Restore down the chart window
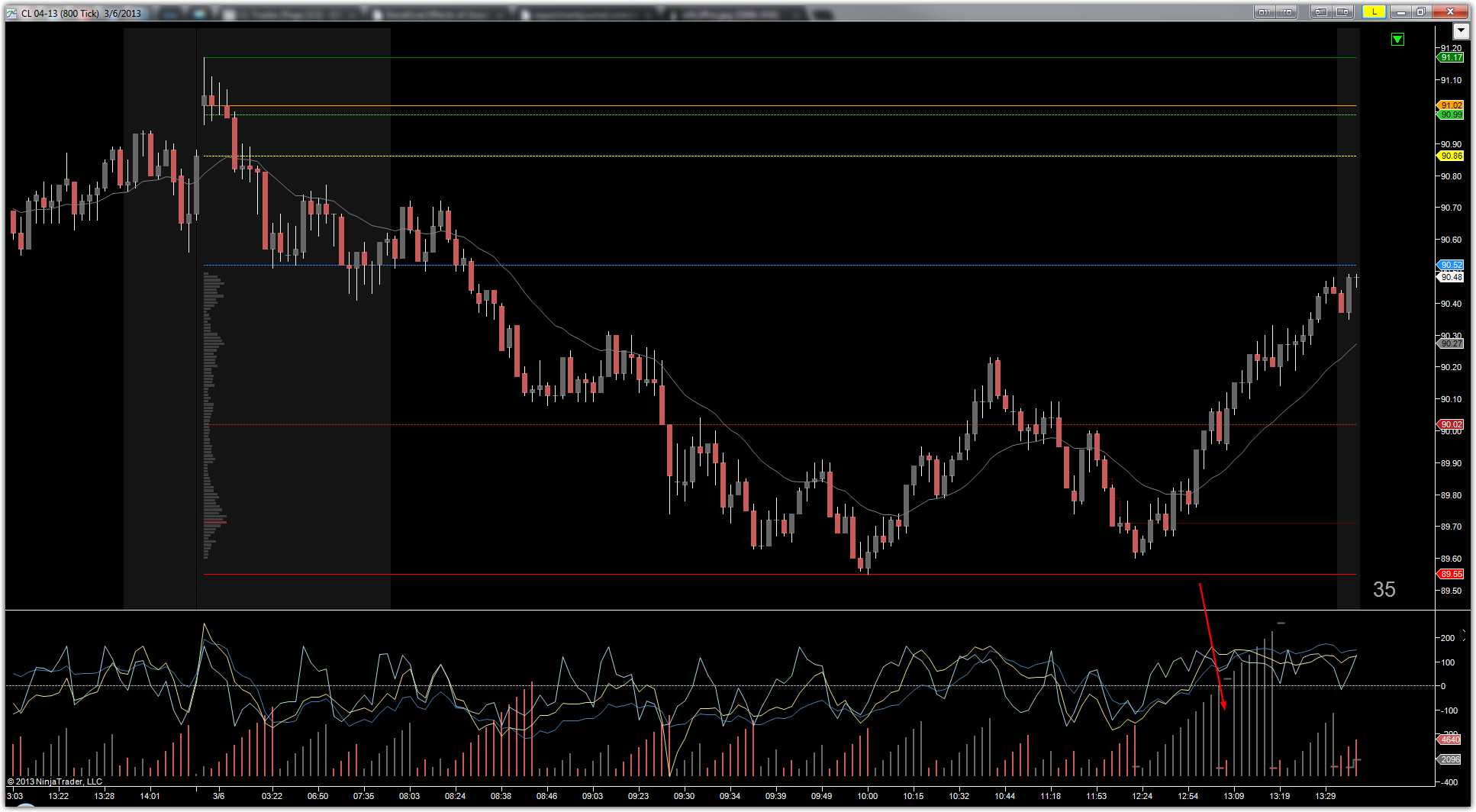Image resolution: width=1476 pixels, height=812 pixels. pyautogui.click(x=1420, y=11)
